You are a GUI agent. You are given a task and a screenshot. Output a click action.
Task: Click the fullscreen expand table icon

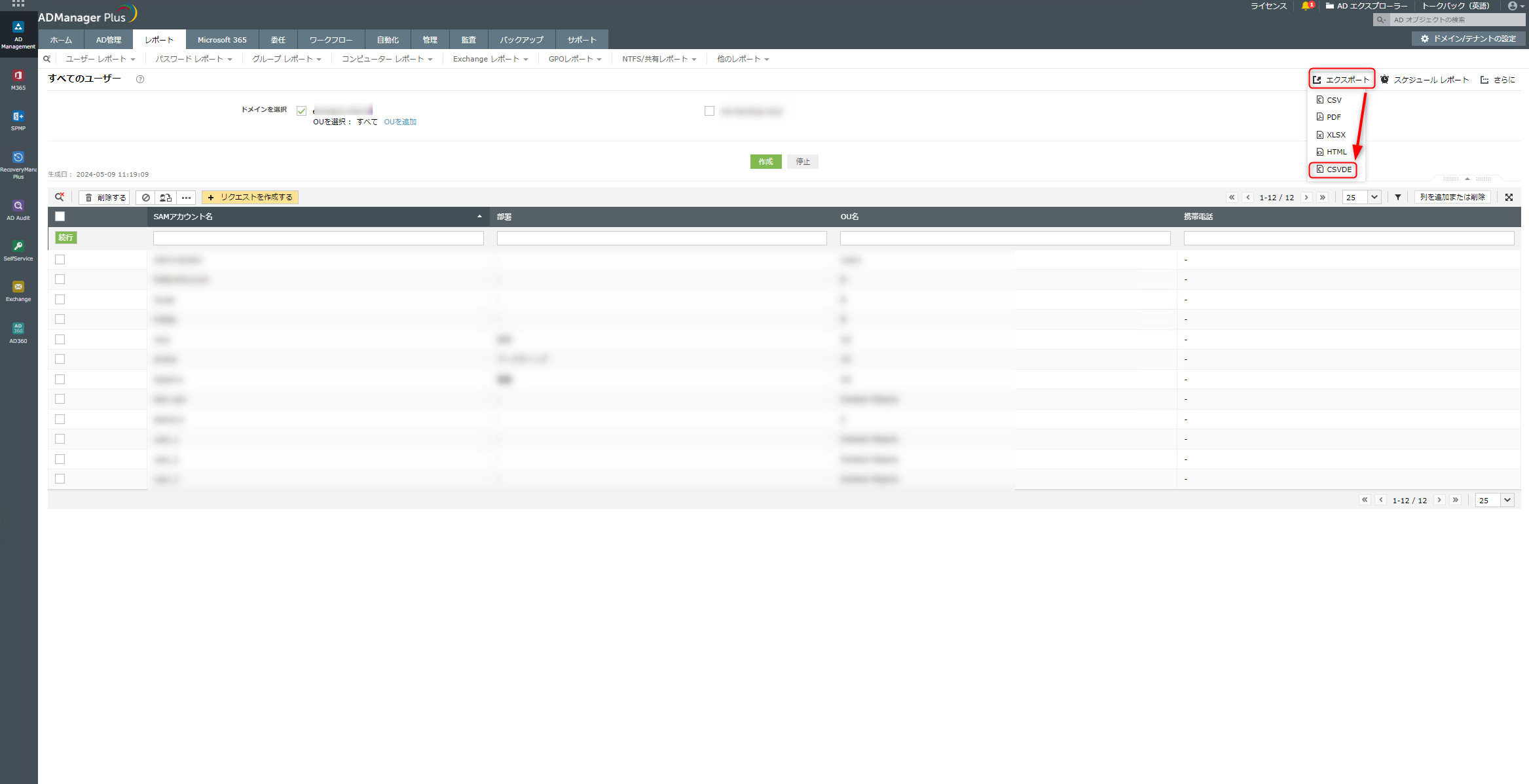coord(1509,197)
